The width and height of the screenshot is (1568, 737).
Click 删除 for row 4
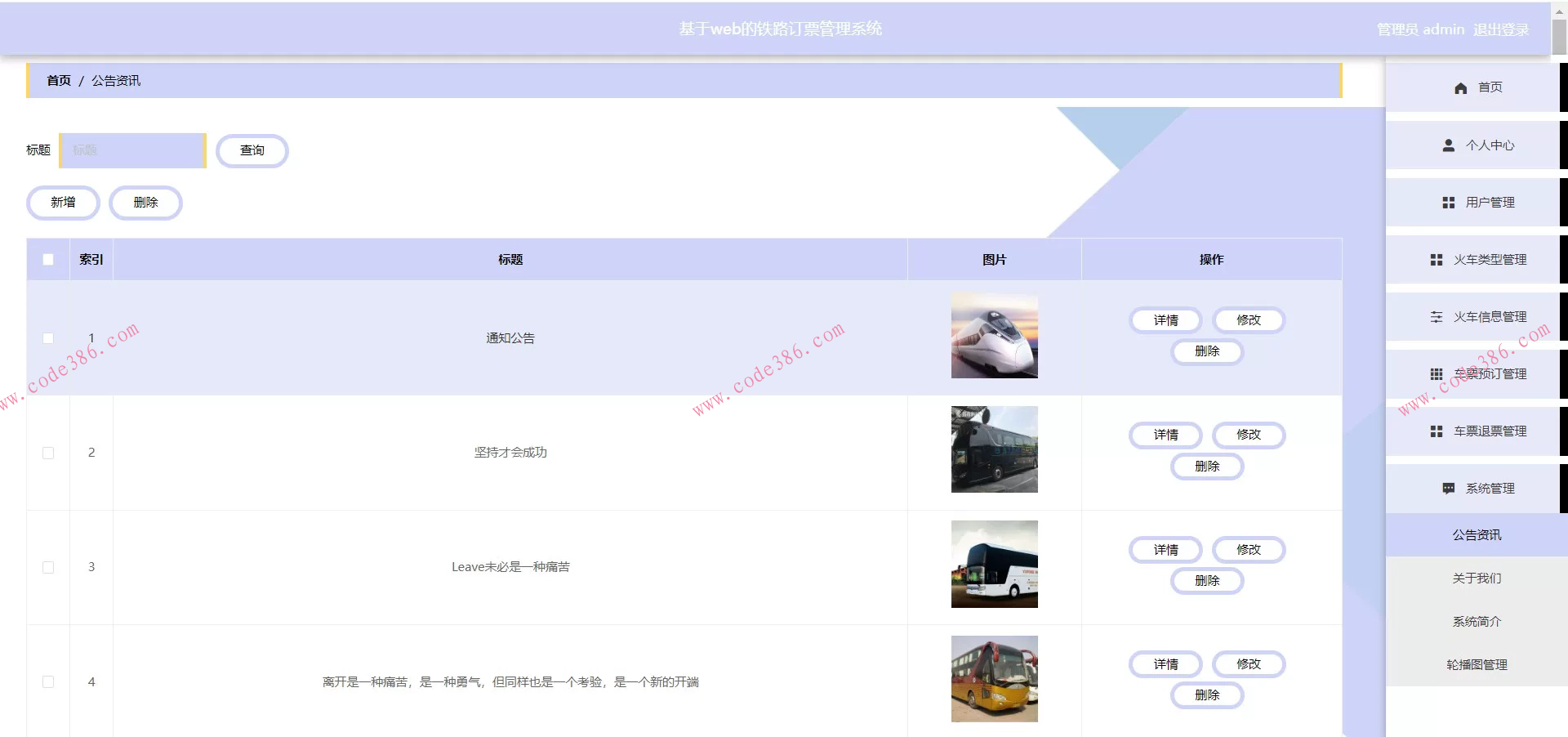pos(1207,695)
